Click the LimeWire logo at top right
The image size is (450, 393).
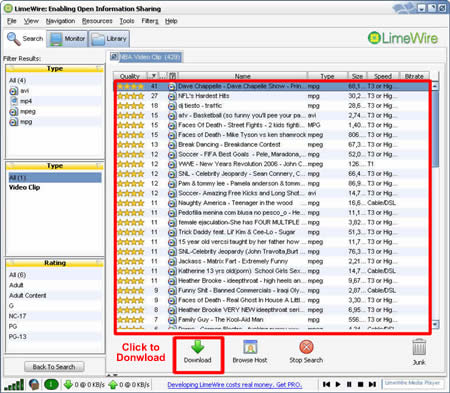(403, 38)
